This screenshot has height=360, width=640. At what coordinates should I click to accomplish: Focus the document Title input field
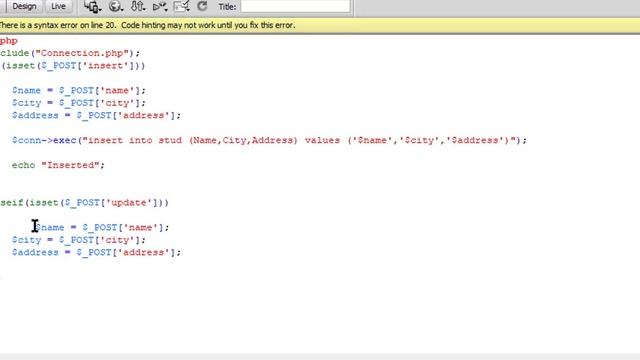coord(296,7)
